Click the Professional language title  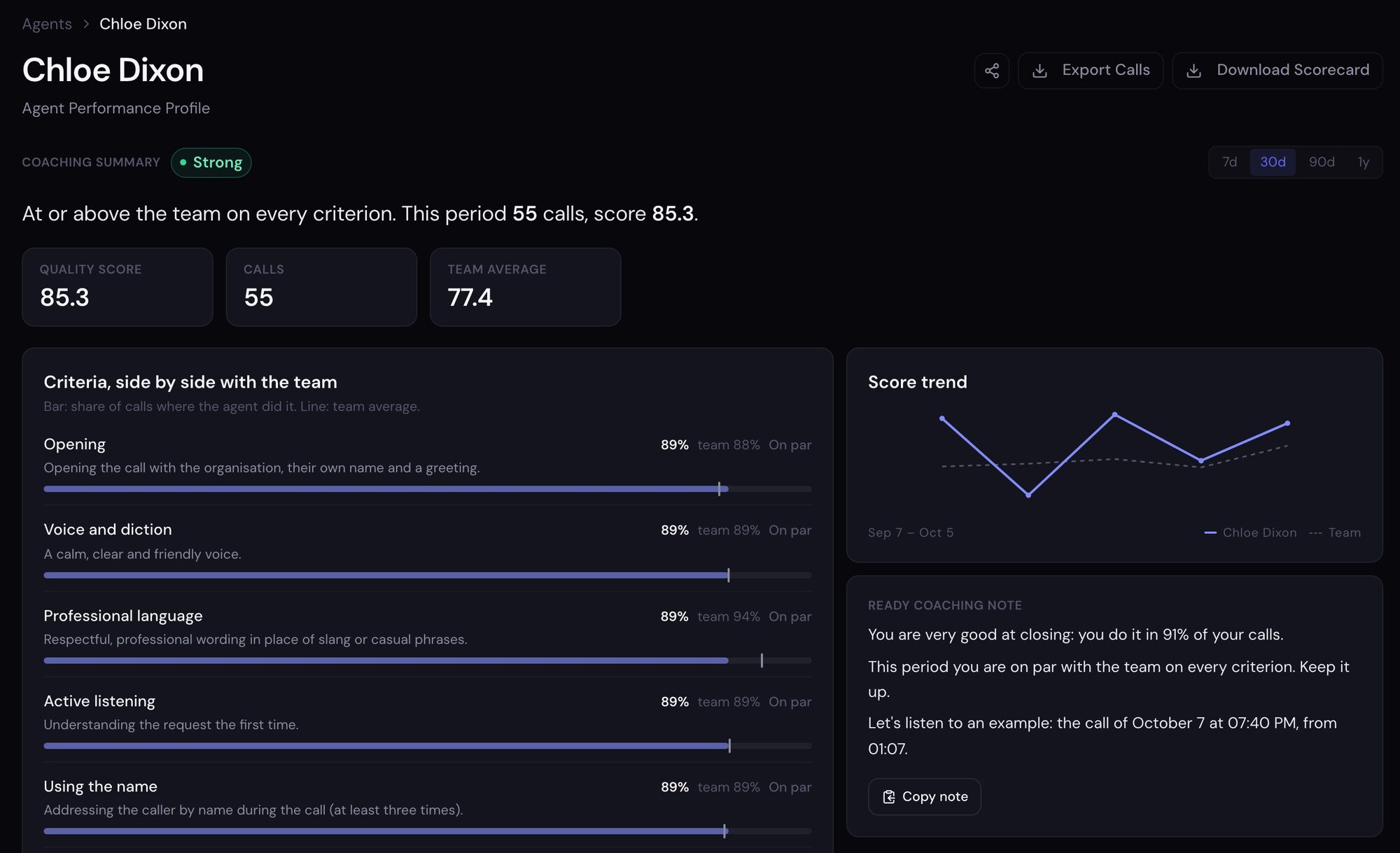[123, 616]
